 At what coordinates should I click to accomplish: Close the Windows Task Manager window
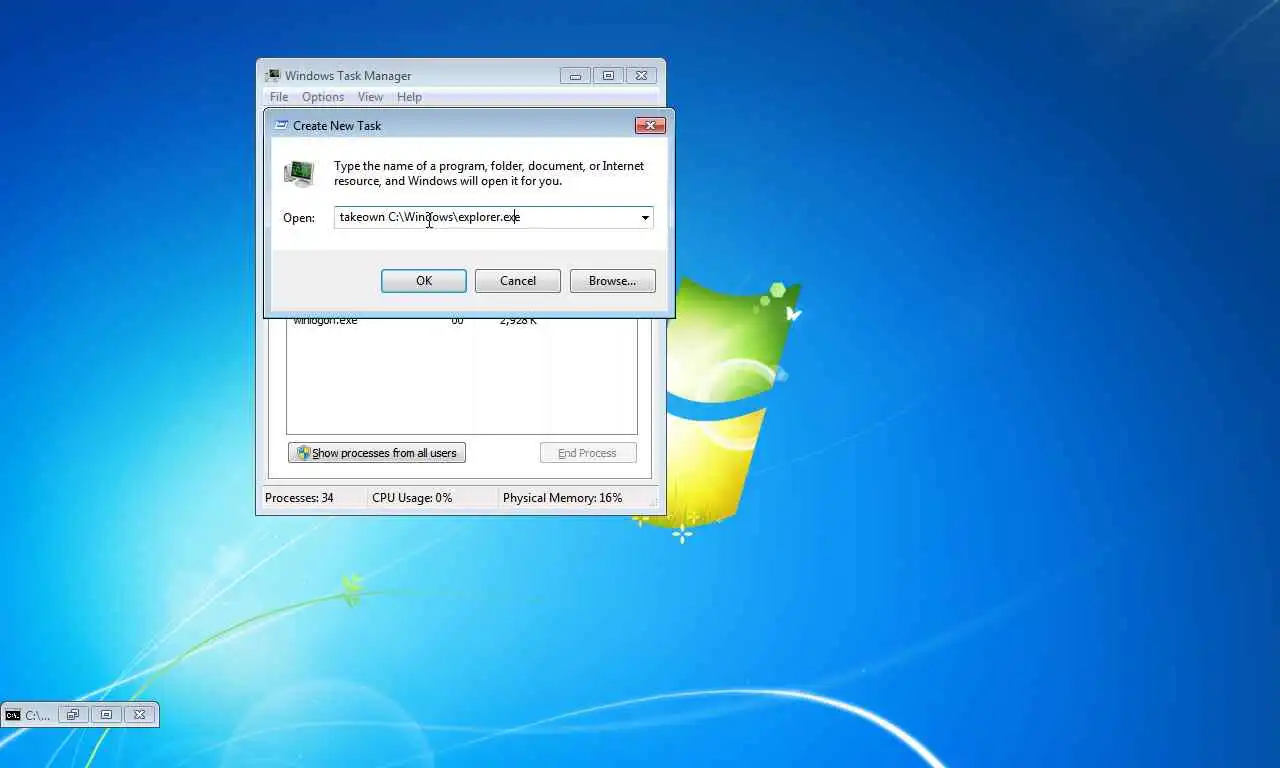642,75
